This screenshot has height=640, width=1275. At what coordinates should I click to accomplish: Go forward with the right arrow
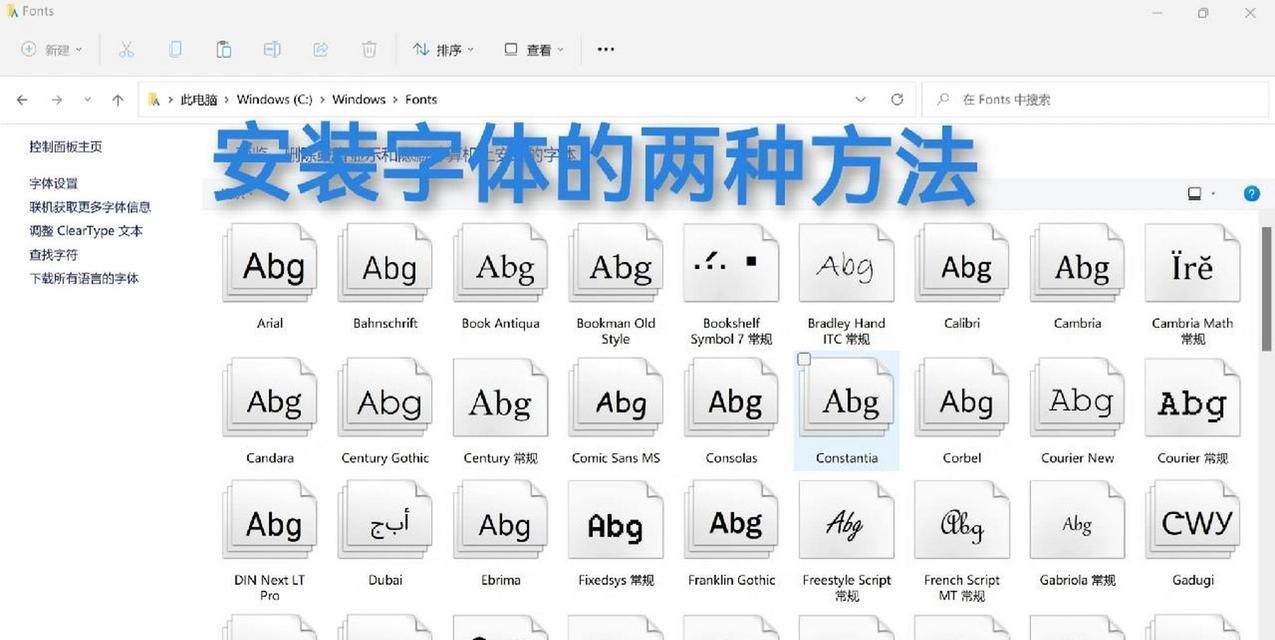(x=57, y=99)
